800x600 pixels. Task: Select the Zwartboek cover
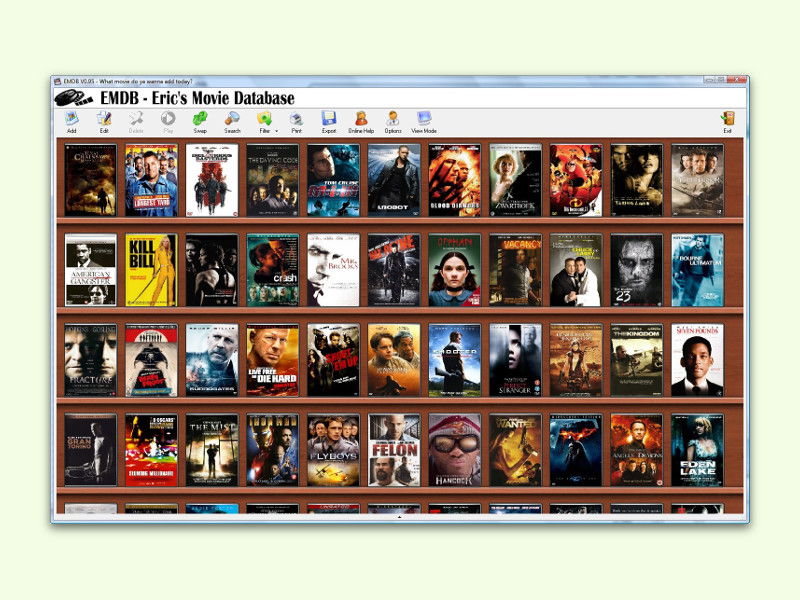coord(515,180)
